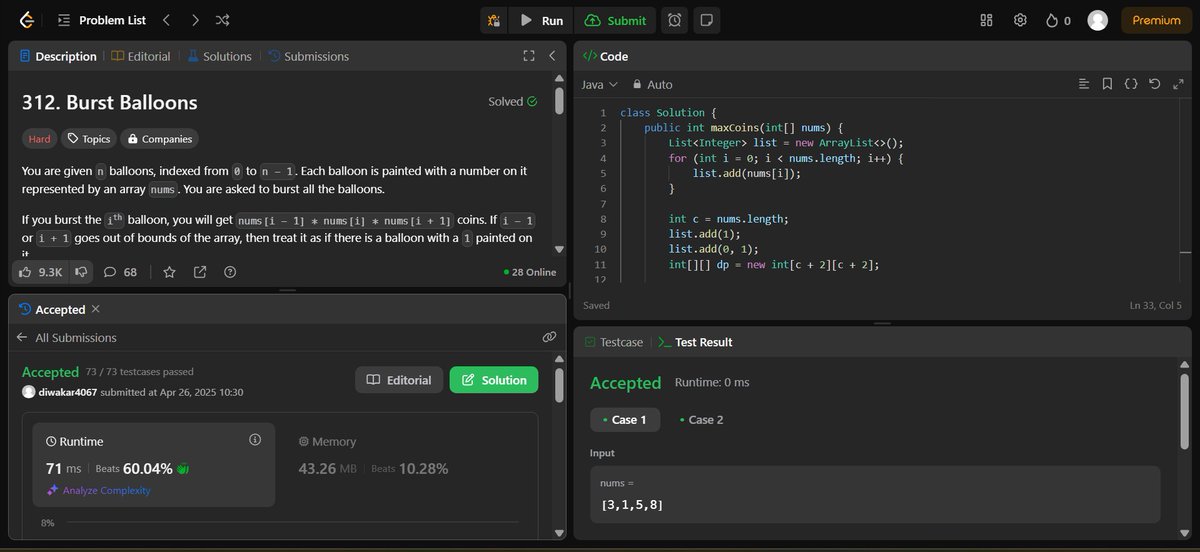
Task: Click the description panel scrollbar
Action: coord(559,100)
